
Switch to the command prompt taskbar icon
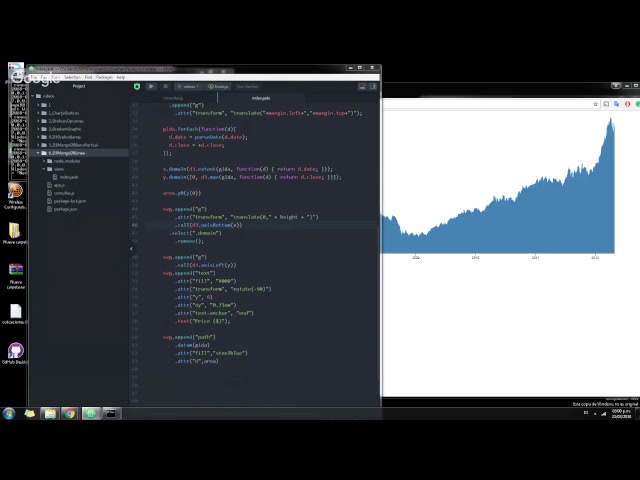tap(111, 413)
